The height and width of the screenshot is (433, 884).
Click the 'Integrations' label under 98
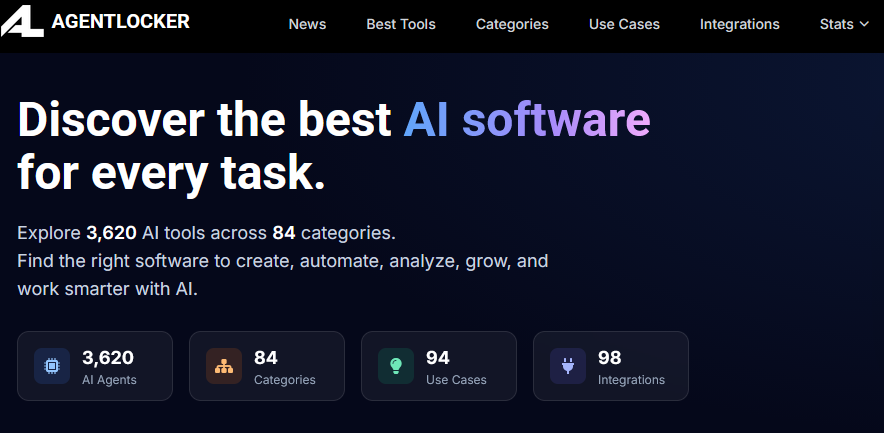[x=631, y=380]
